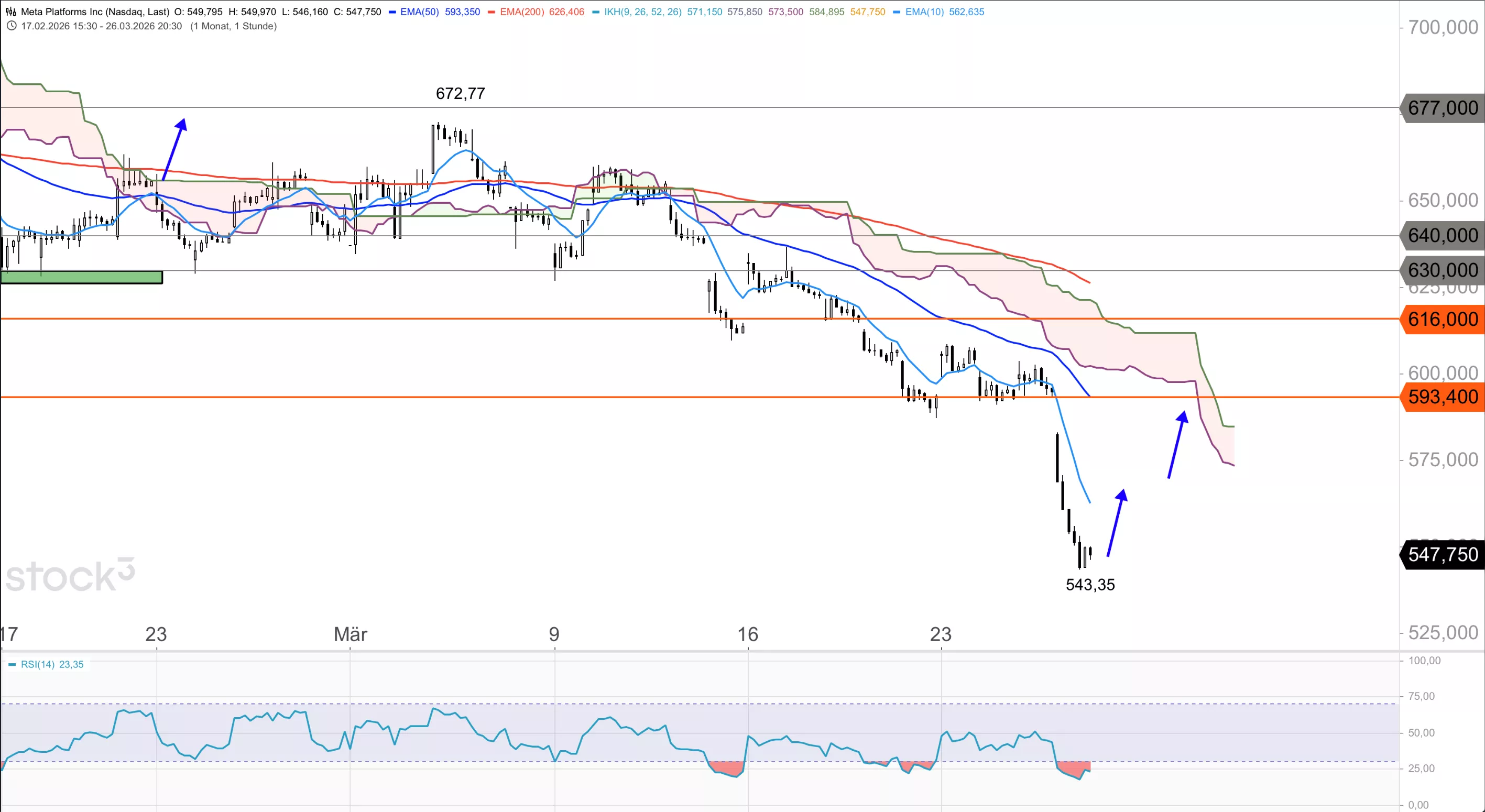Open the IKH(9, 26, 52, 26) indicator settings
The image size is (1485, 812).
[642, 12]
